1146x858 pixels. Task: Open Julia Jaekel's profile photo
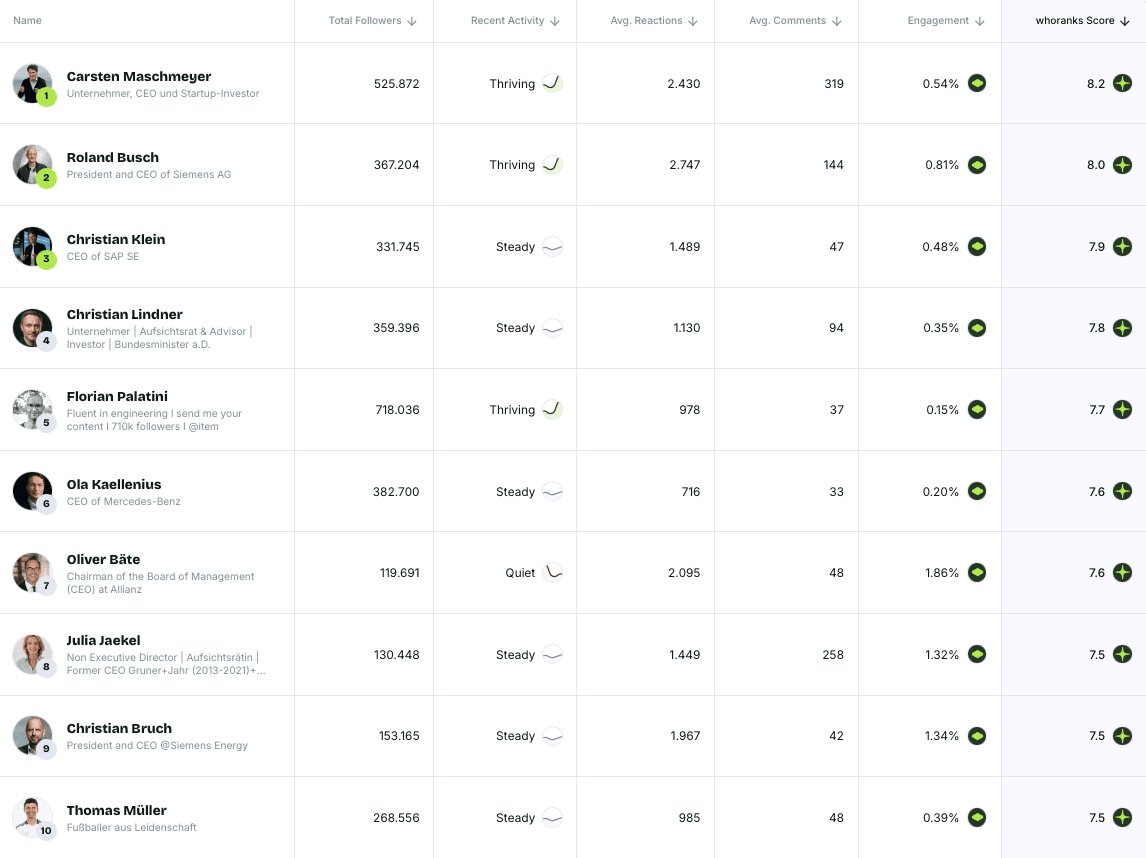point(32,655)
